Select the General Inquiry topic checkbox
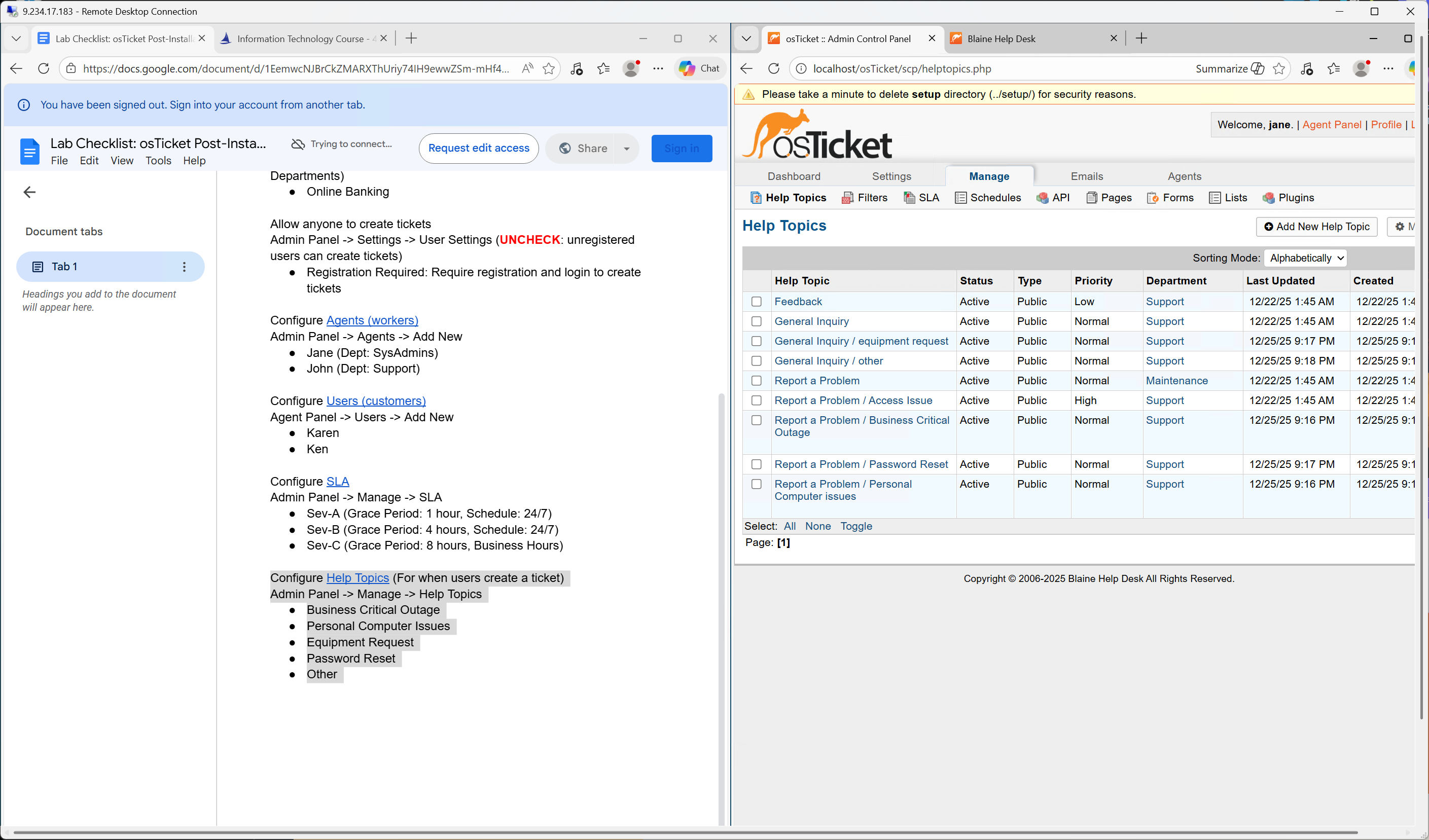1429x840 pixels. (757, 321)
